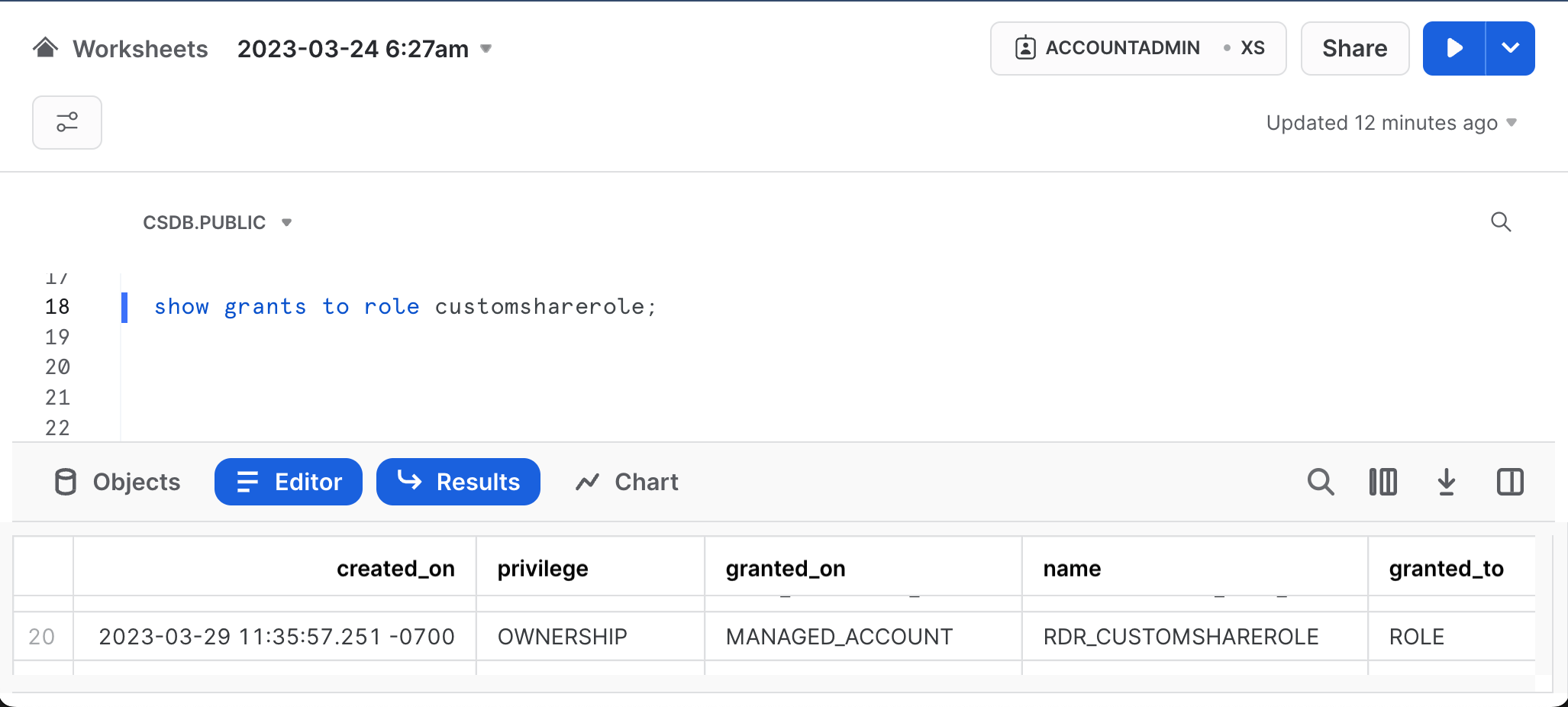Image resolution: width=1568 pixels, height=707 pixels.
Task: Switch to the Chart view
Action: (x=626, y=482)
